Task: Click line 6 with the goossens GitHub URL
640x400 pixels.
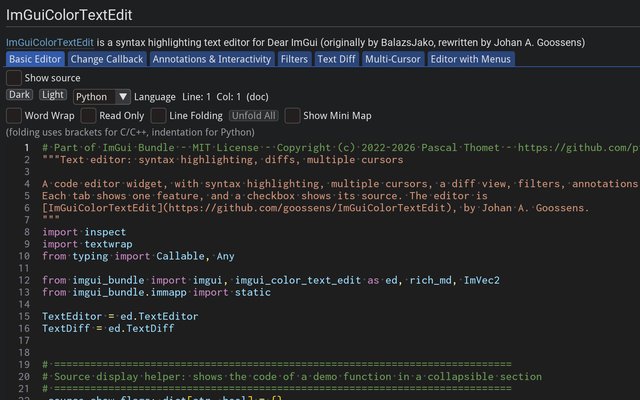Action: pos(316,208)
